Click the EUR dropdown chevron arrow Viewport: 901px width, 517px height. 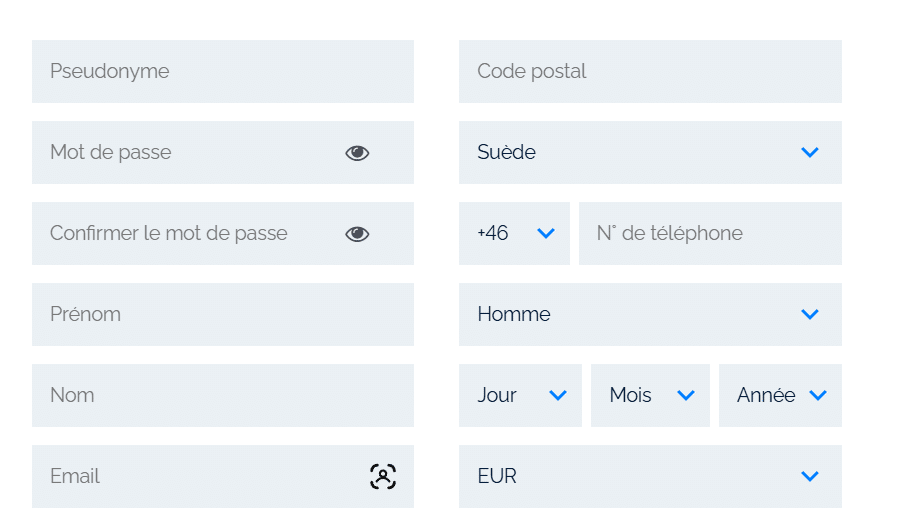coord(810,476)
